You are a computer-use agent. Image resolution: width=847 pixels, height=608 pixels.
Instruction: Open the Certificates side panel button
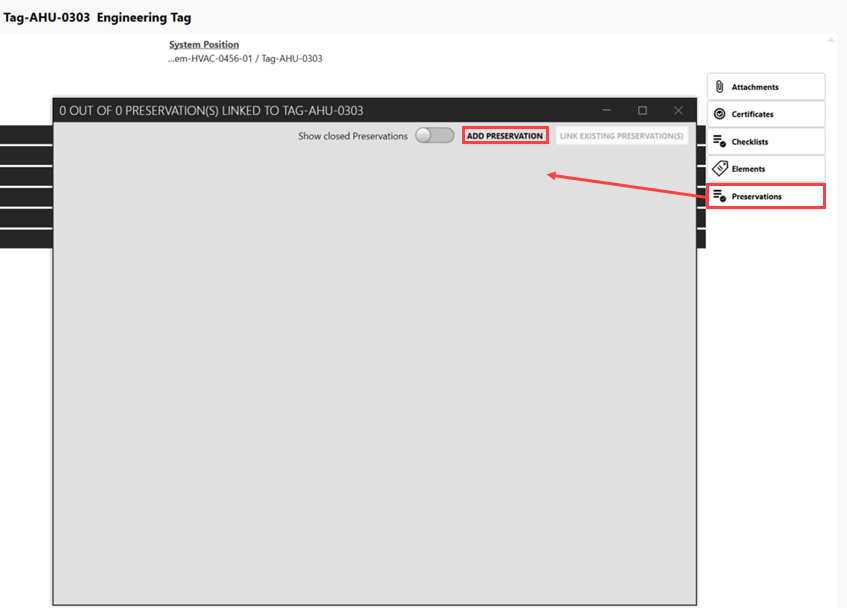pyautogui.click(x=766, y=114)
